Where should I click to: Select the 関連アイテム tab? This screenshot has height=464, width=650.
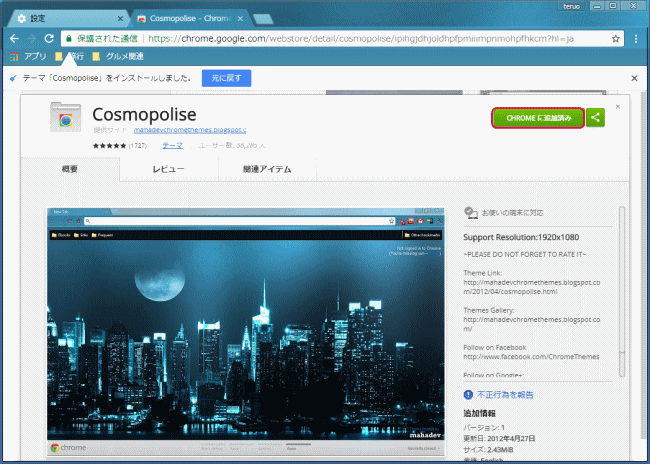pos(267,169)
